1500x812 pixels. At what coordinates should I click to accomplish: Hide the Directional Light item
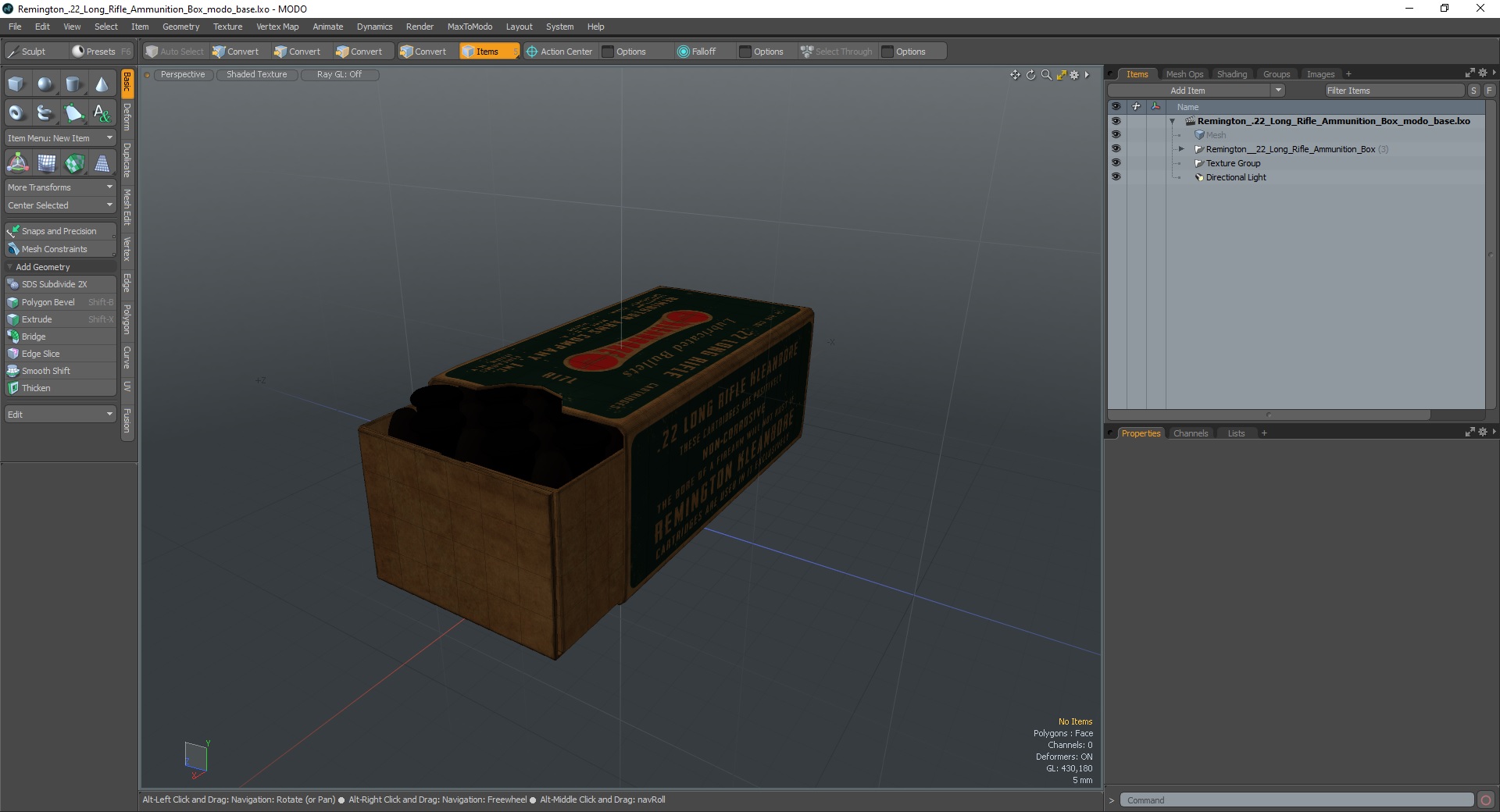(1116, 177)
